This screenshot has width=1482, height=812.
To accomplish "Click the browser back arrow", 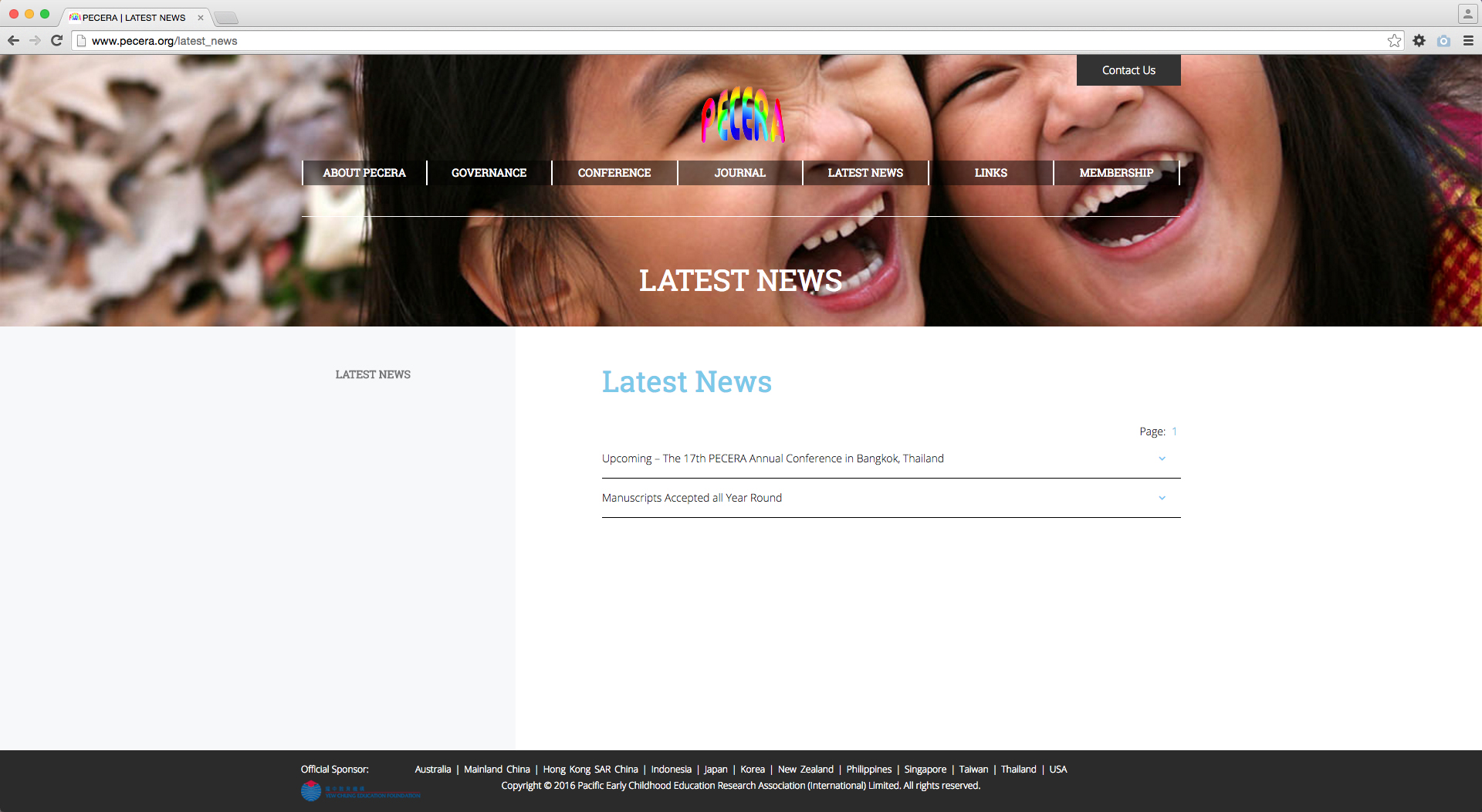I will (x=13, y=41).
